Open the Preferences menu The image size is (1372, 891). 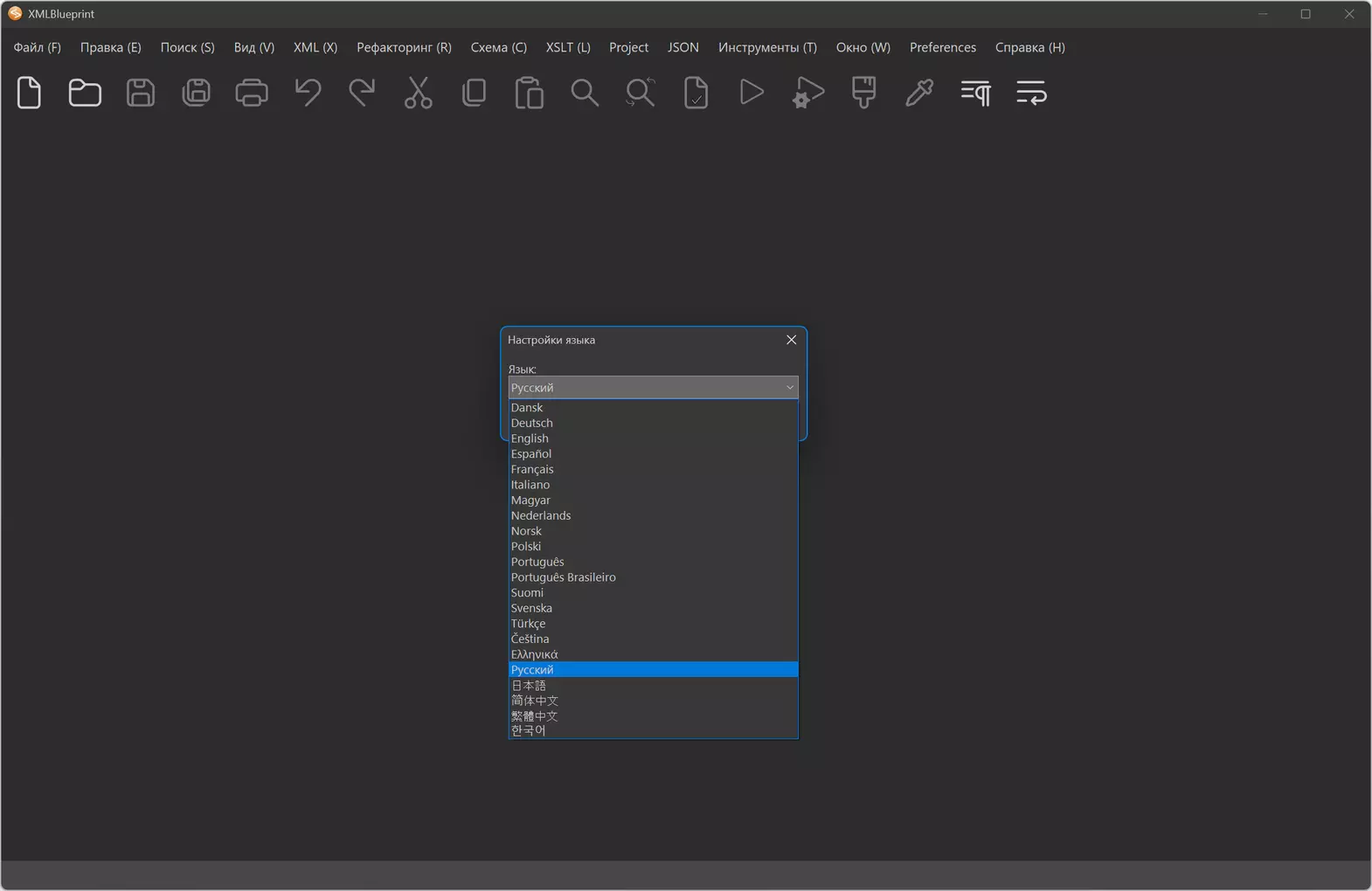pyautogui.click(x=942, y=47)
